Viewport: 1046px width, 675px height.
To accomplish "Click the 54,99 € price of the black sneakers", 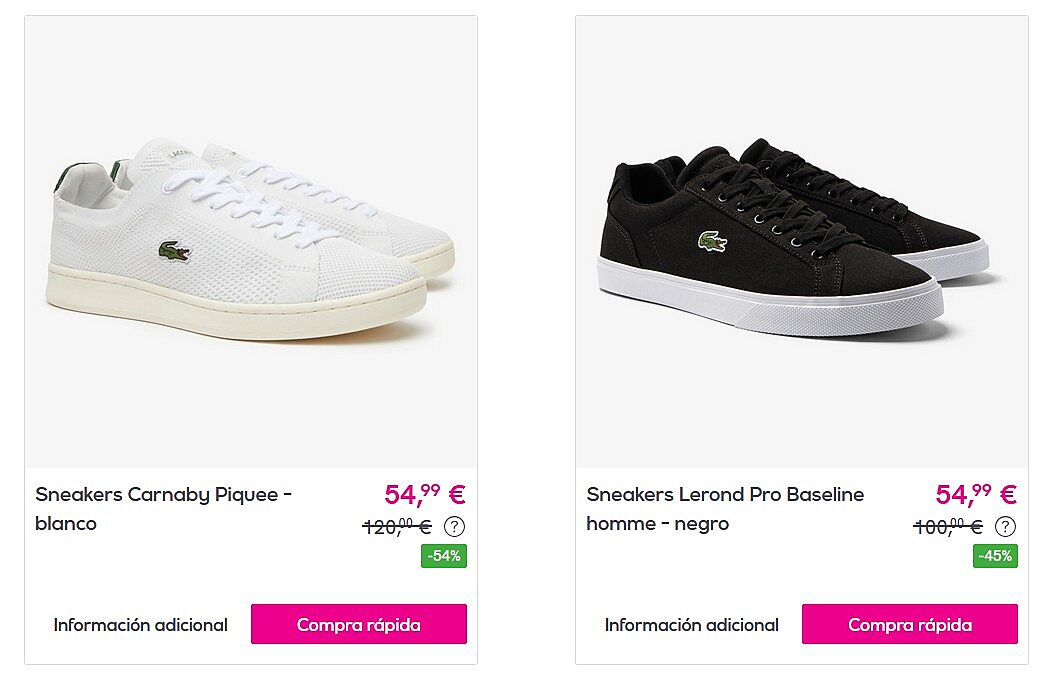I will (976, 494).
